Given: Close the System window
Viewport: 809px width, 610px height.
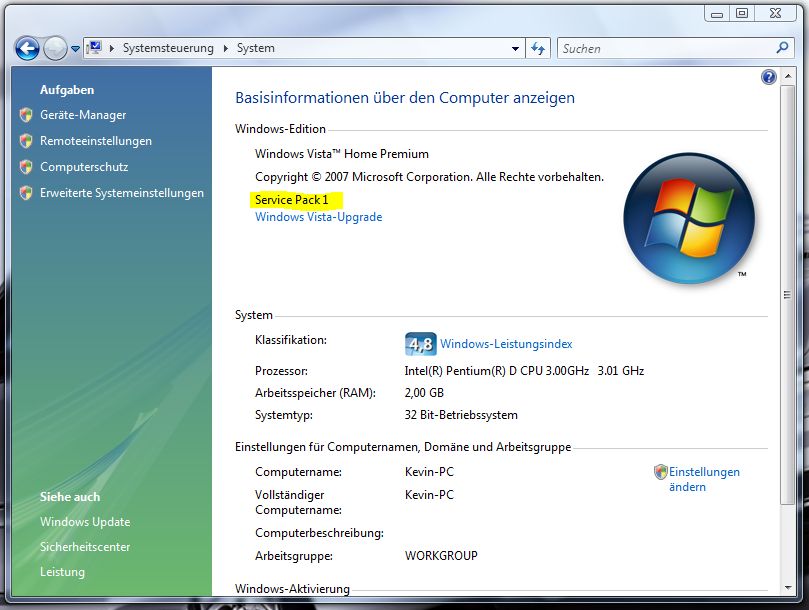Looking at the screenshot, I should pyautogui.click(x=775, y=13).
